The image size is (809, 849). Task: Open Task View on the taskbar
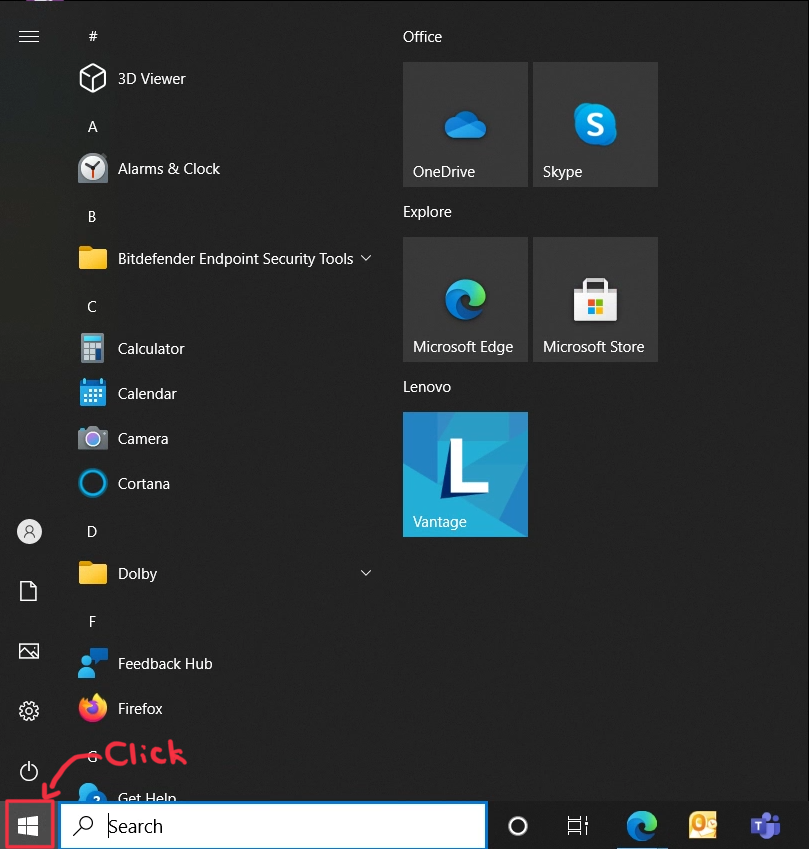click(577, 826)
